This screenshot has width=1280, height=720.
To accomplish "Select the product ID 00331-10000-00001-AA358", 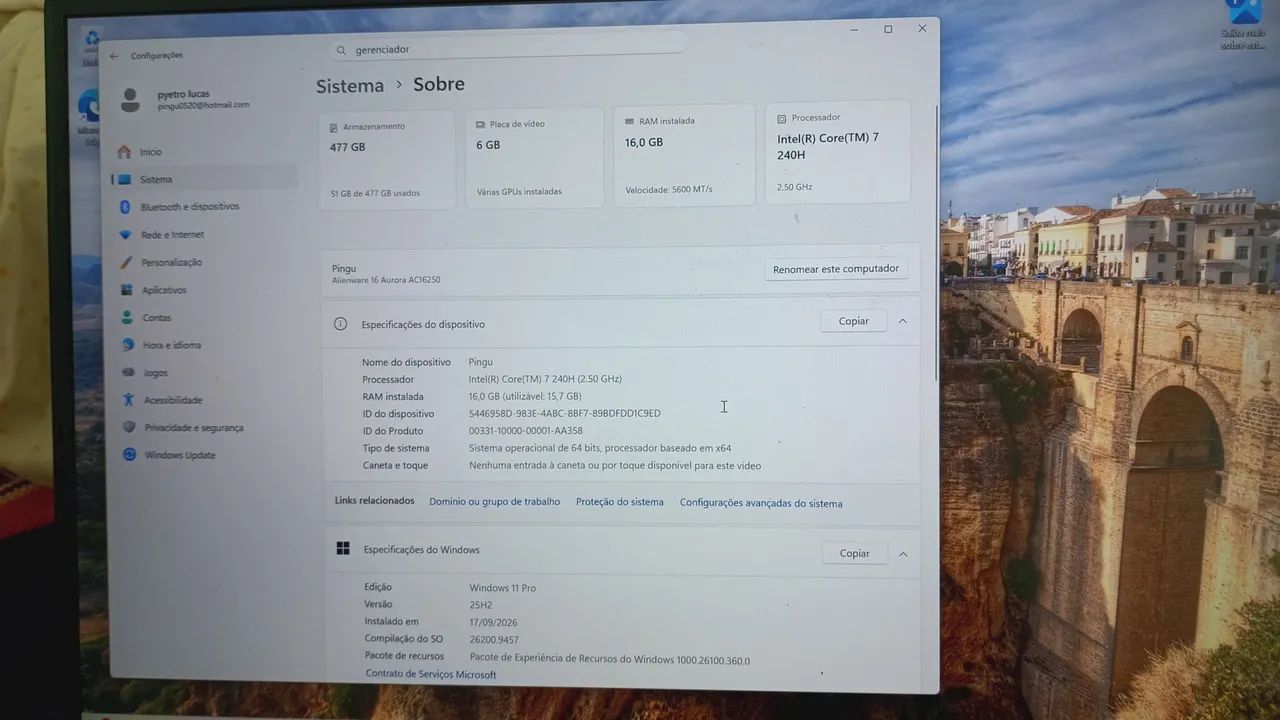I will 526,431.
